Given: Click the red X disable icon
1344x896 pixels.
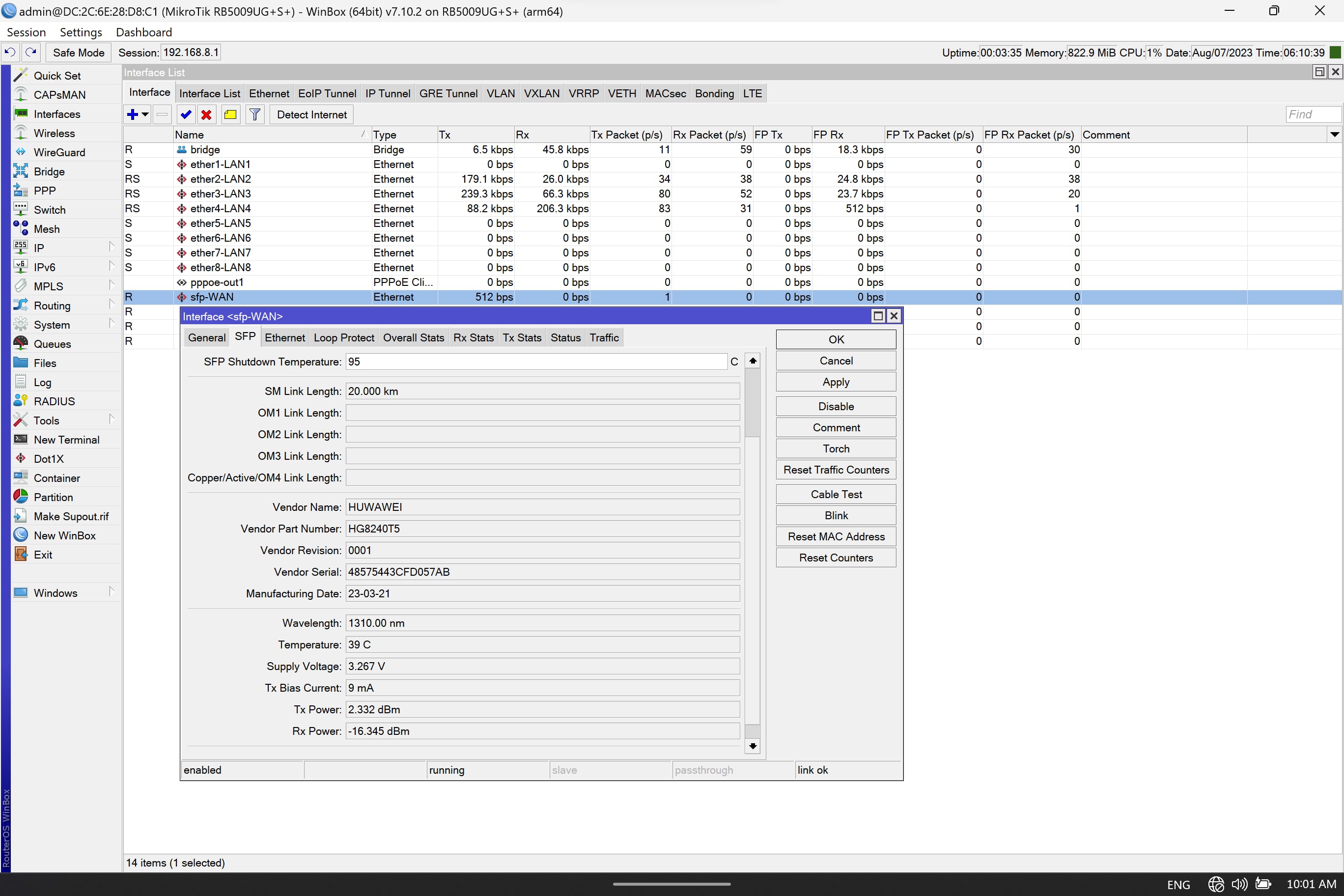Looking at the screenshot, I should (206, 115).
